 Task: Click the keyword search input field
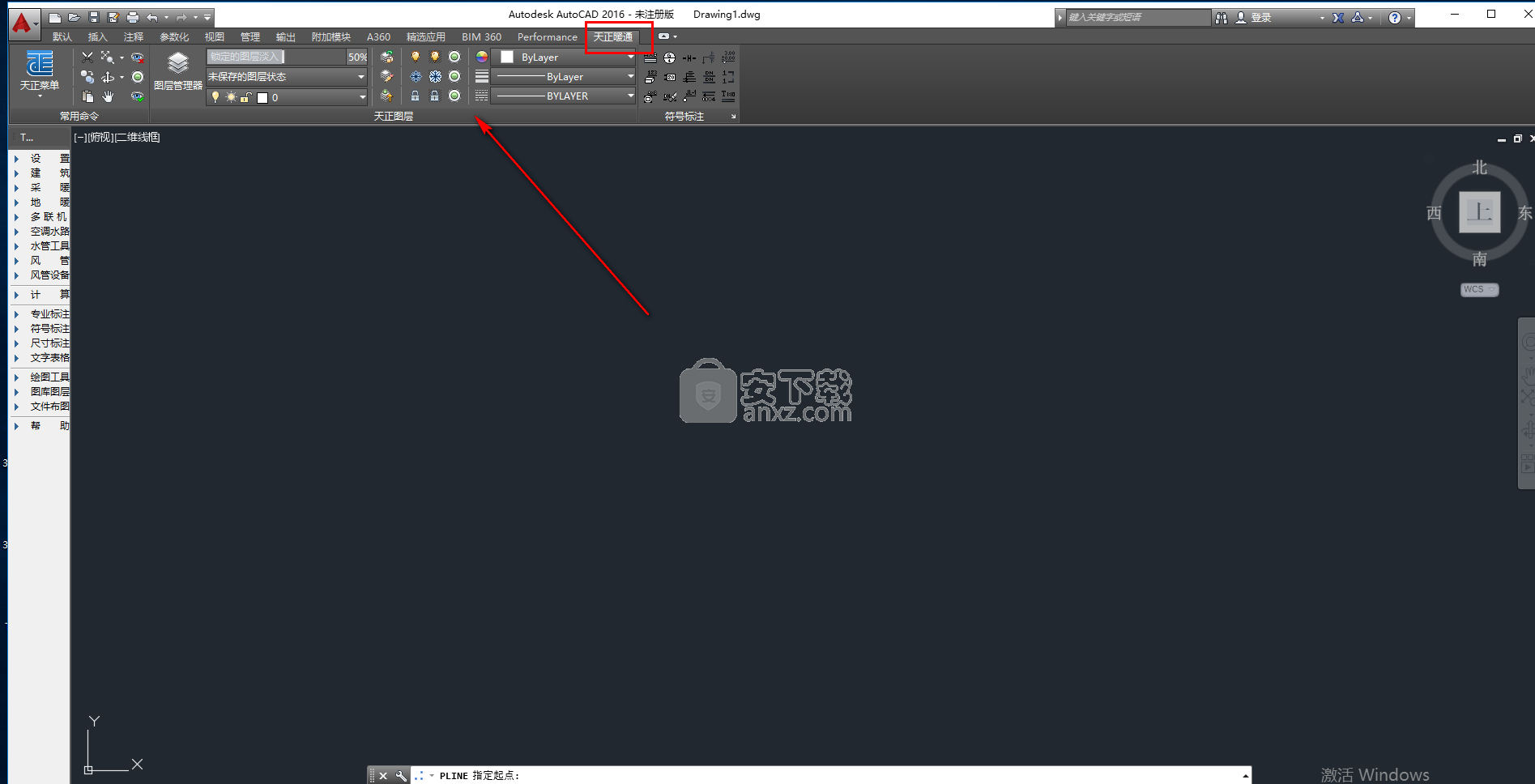tap(1137, 17)
